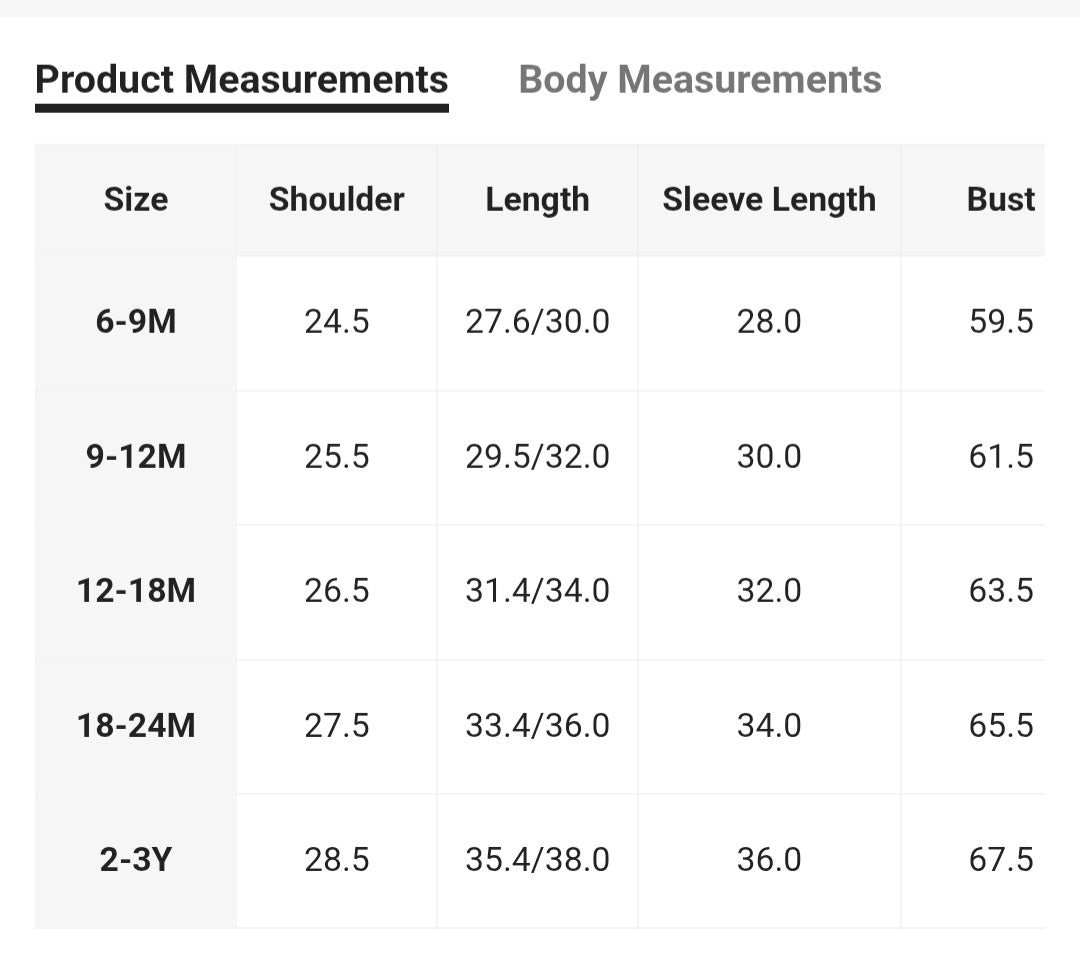Click length value 35.4/38.0 for 2-3Y
1080x957 pixels.
click(x=537, y=860)
